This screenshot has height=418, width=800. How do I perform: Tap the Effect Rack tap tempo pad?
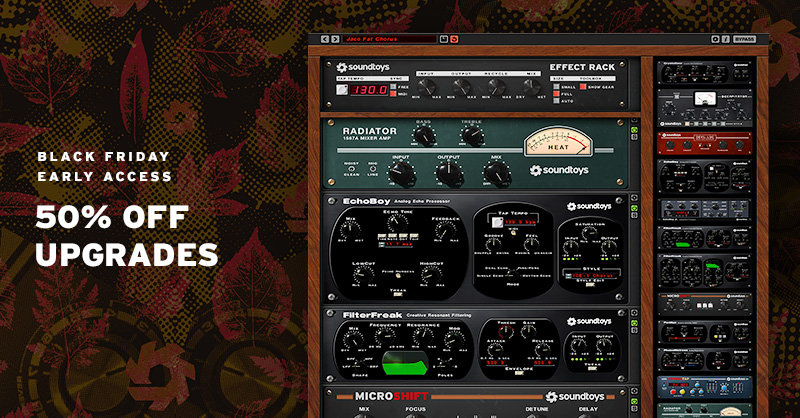pos(342,90)
